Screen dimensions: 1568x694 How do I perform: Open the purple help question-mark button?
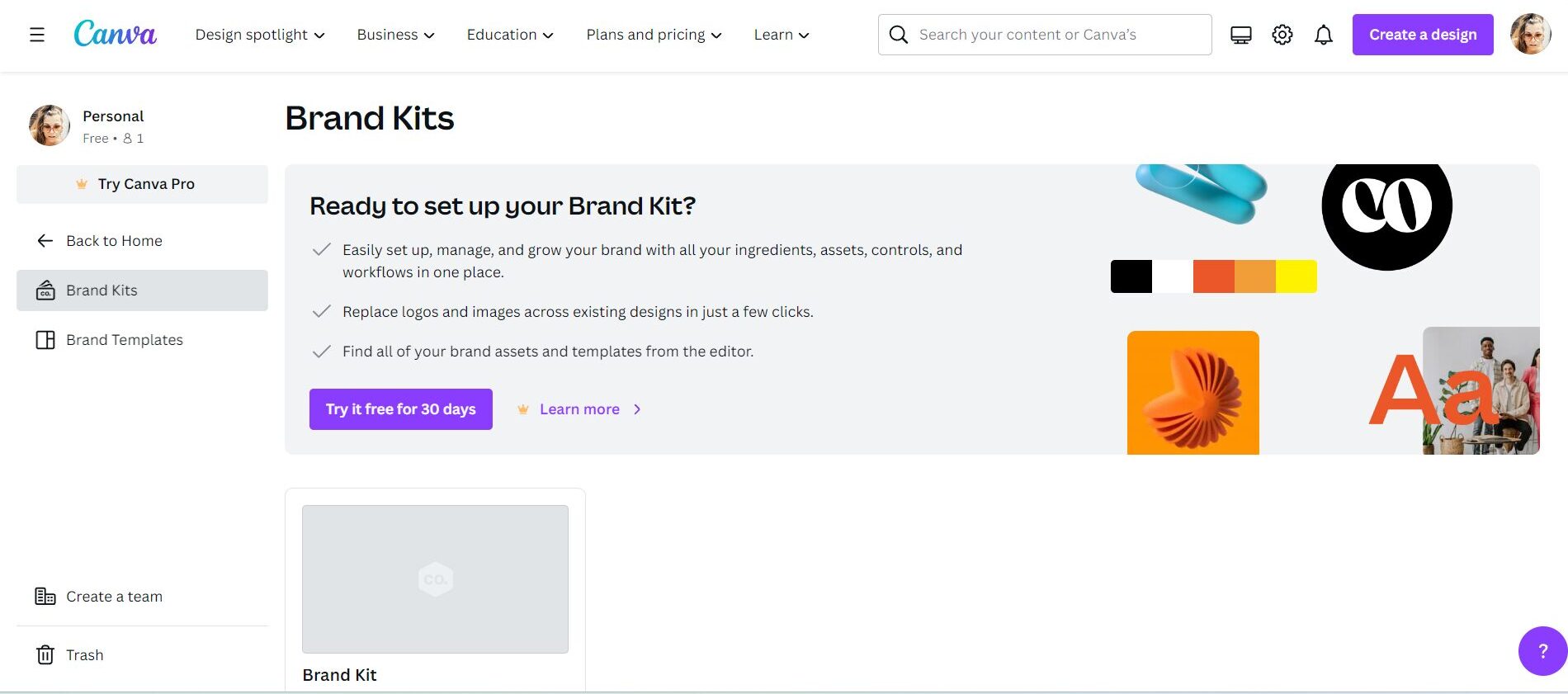pos(1542,651)
